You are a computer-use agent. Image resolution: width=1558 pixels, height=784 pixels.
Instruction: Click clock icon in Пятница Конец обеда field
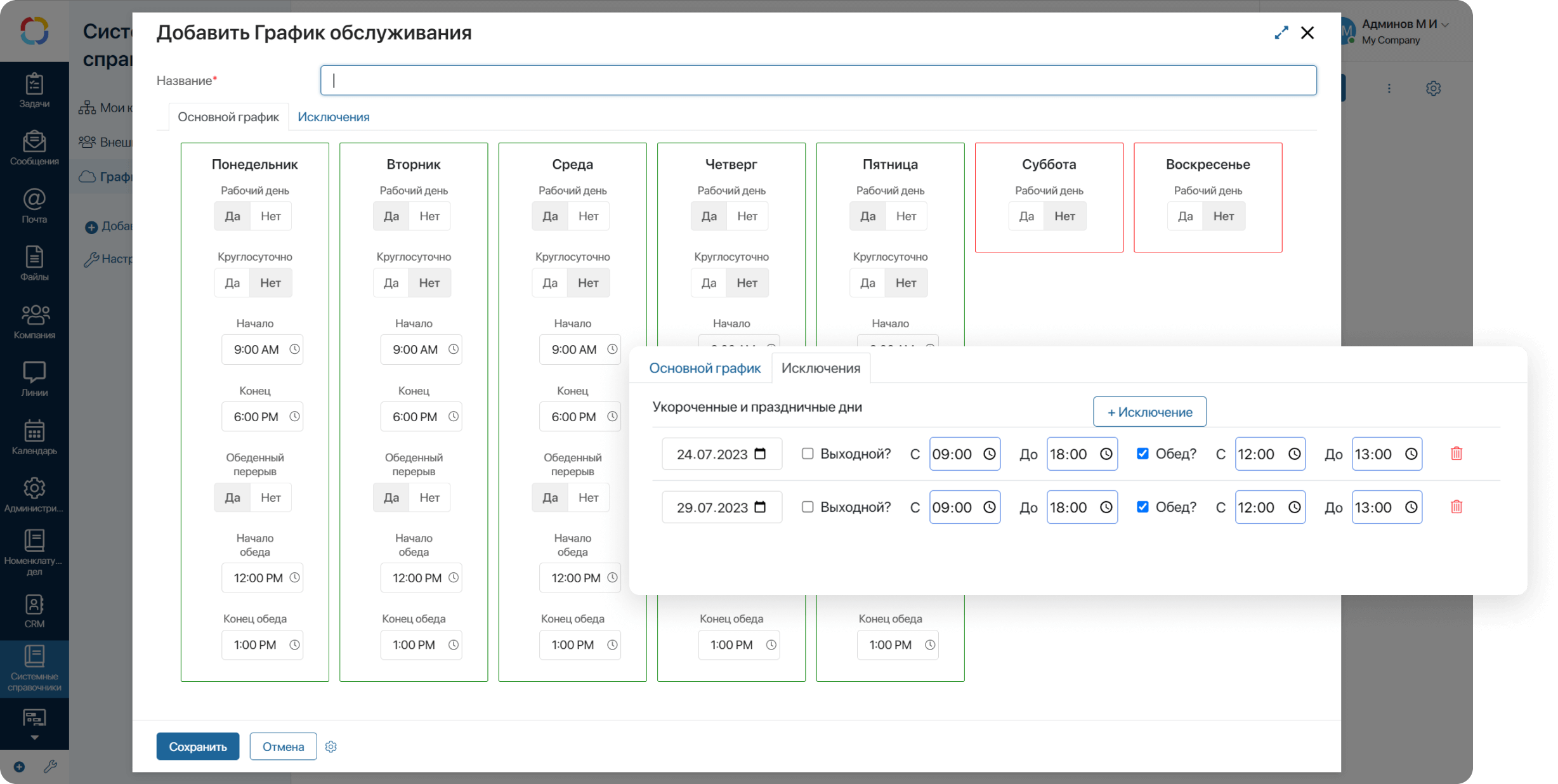pyautogui.click(x=930, y=644)
